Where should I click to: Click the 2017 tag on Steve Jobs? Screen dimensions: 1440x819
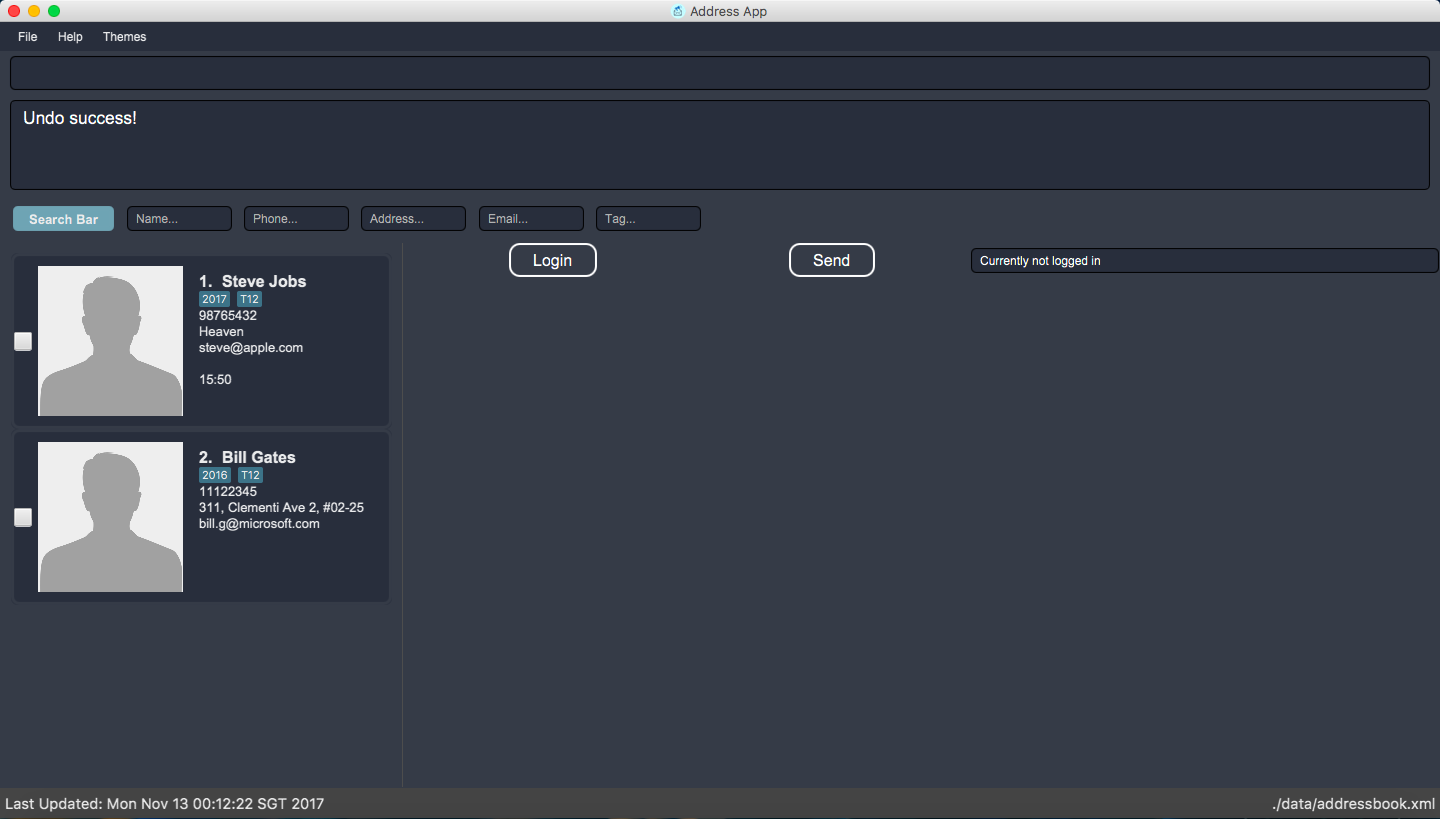coord(214,299)
